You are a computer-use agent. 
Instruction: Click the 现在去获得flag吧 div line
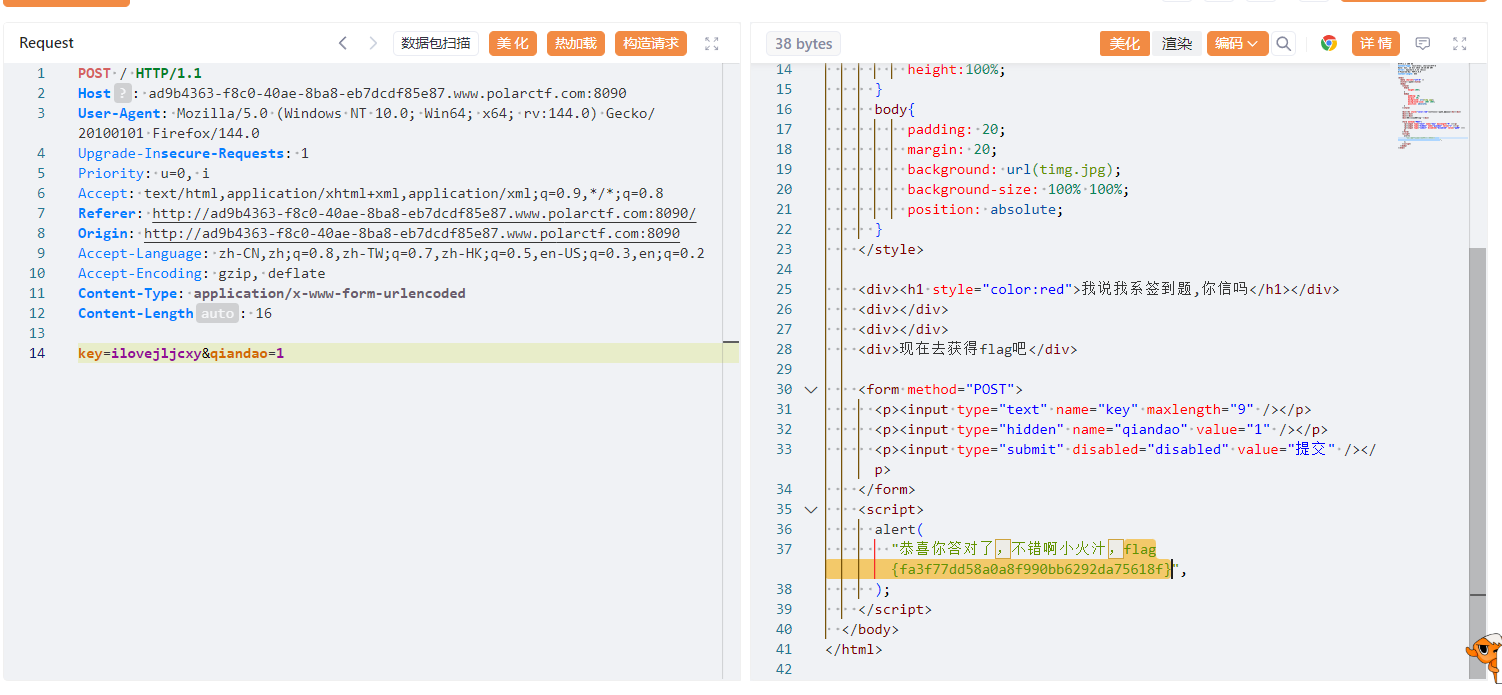(967, 349)
